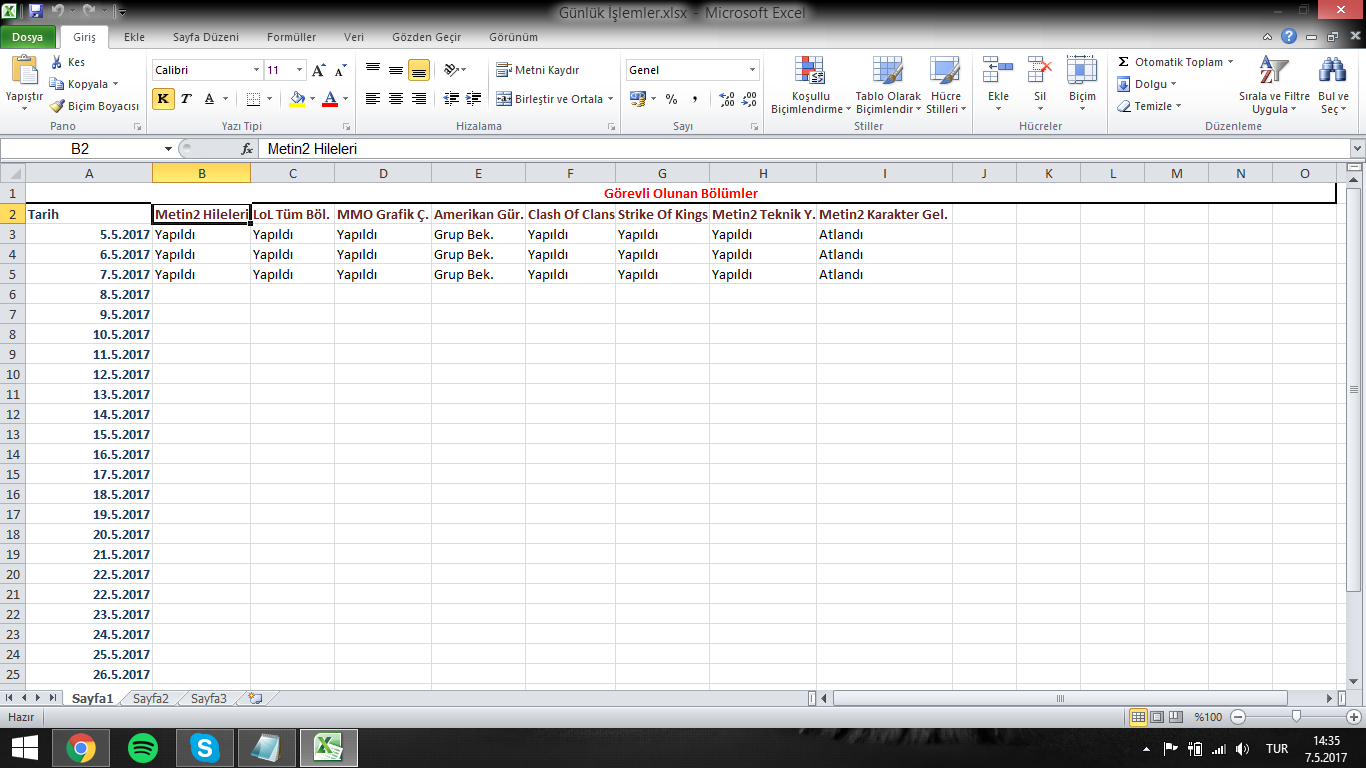Open Sırala ve Filtre Uygula menu
1366x768 pixels.
(1274, 85)
